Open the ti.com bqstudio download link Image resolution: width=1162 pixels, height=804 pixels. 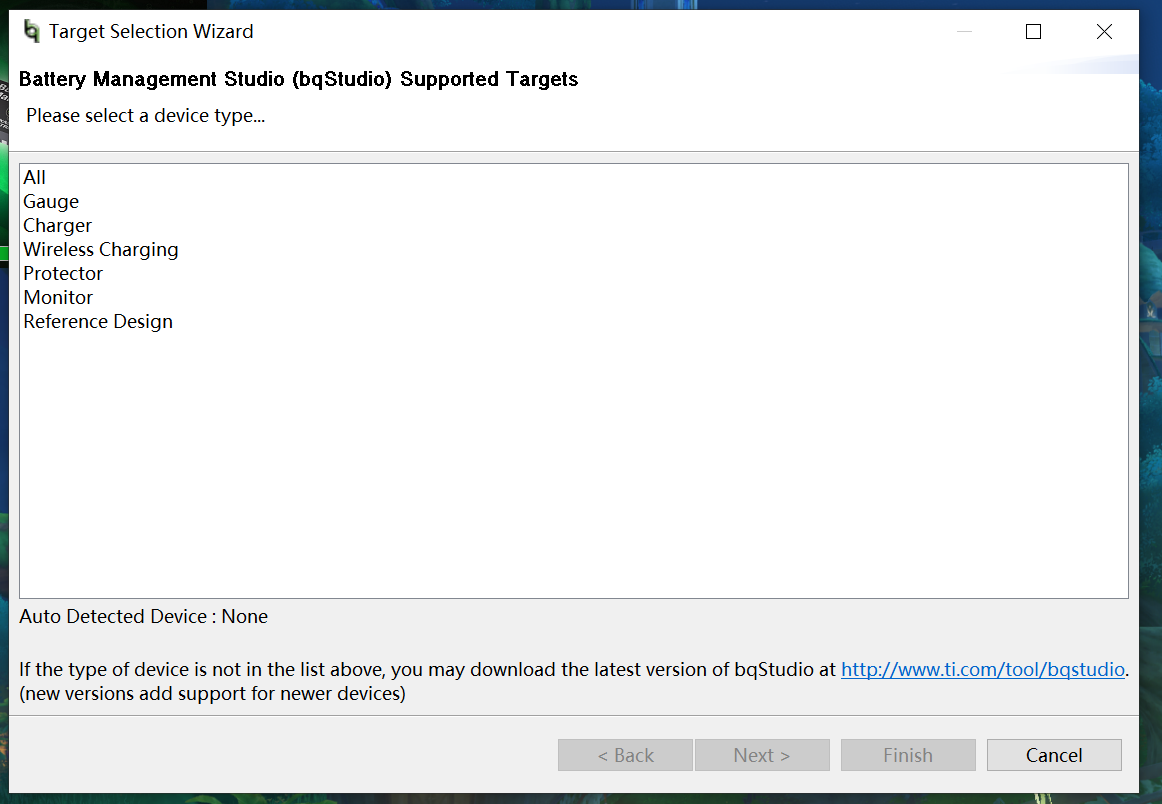click(983, 670)
